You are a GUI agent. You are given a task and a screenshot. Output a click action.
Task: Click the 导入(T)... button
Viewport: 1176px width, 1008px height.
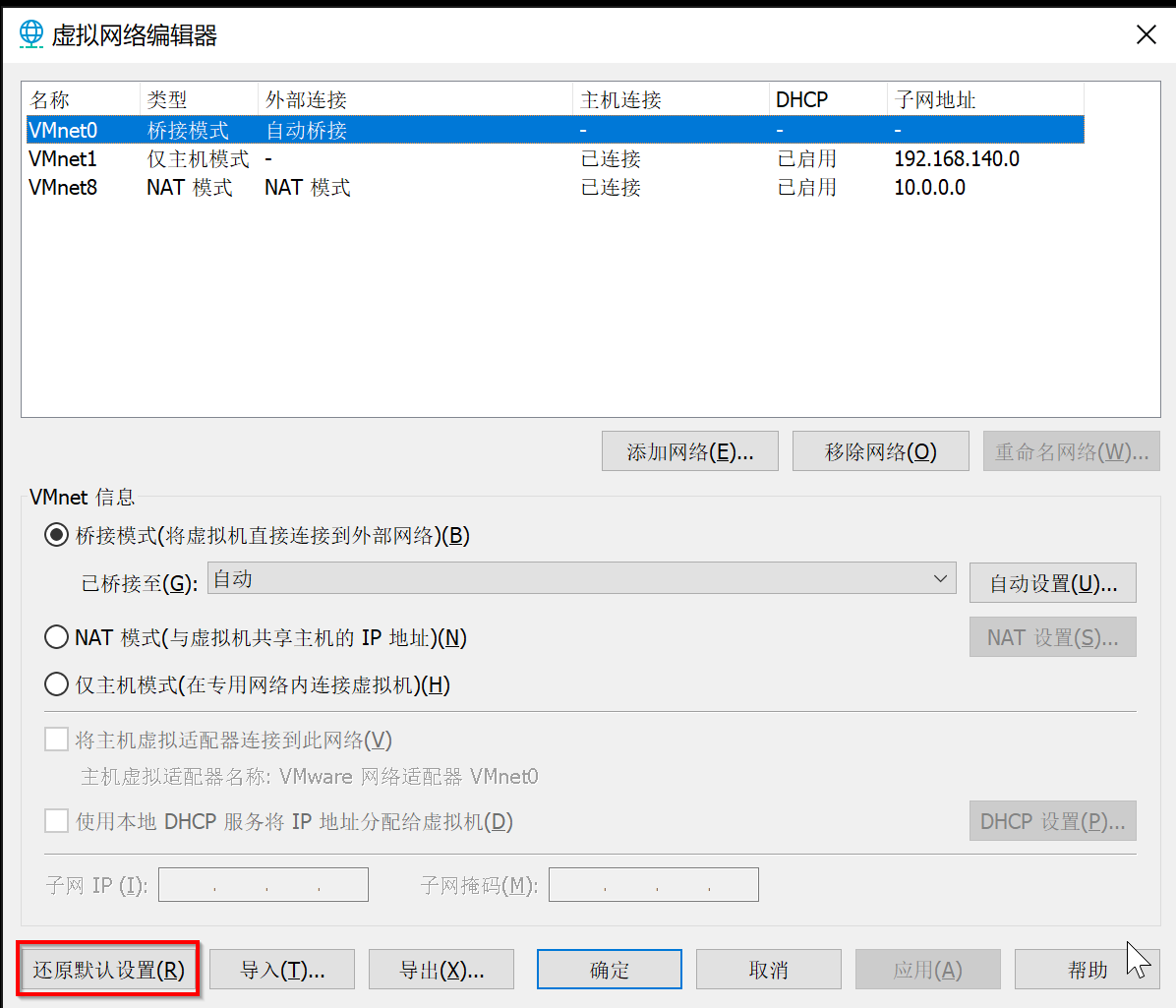[282, 970]
